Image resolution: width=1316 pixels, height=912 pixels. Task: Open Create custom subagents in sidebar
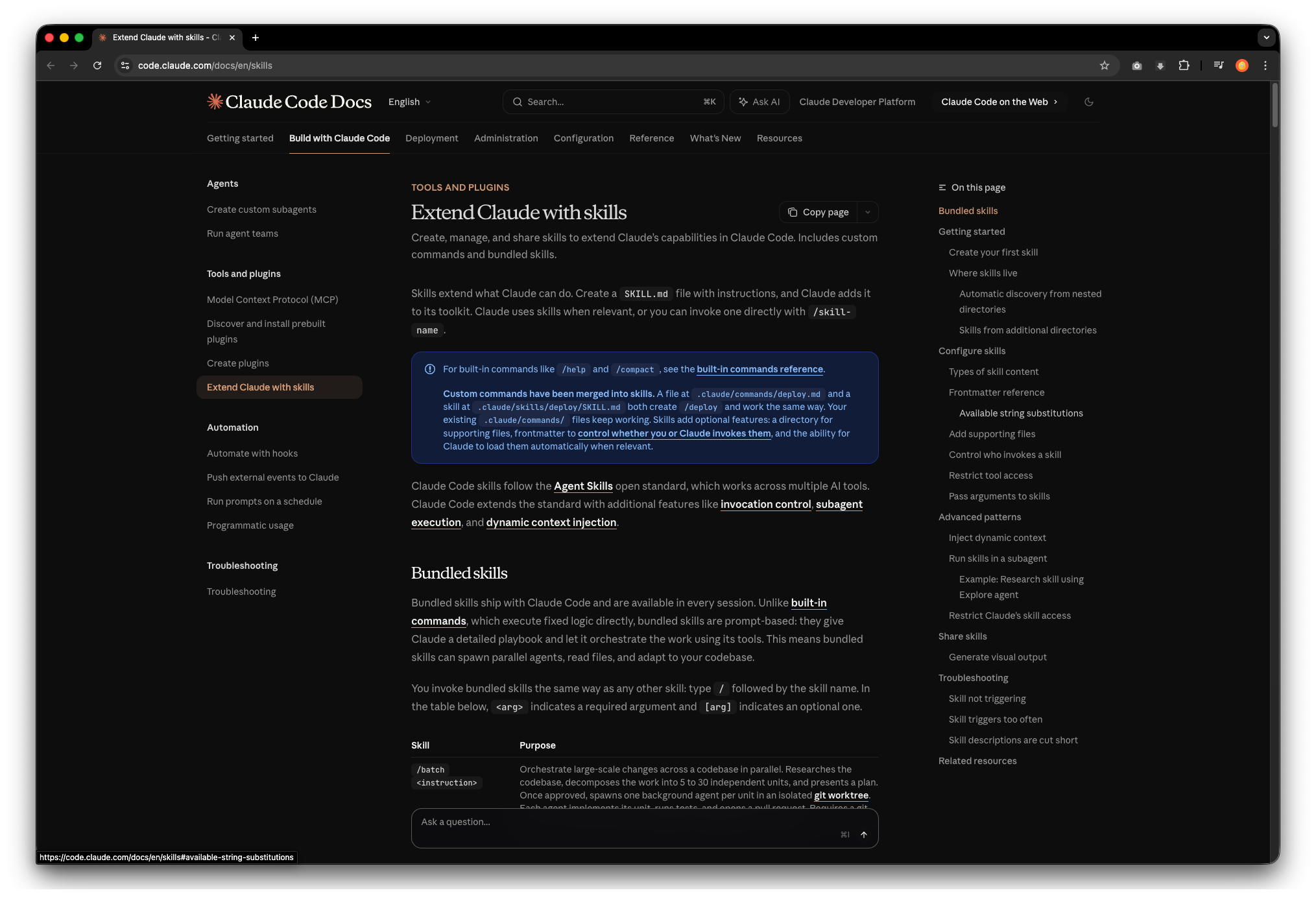pyautogui.click(x=261, y=210)
